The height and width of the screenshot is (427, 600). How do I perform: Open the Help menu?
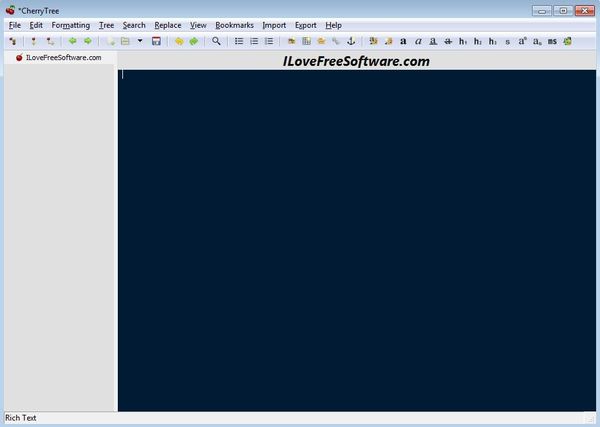pos(333,25)
